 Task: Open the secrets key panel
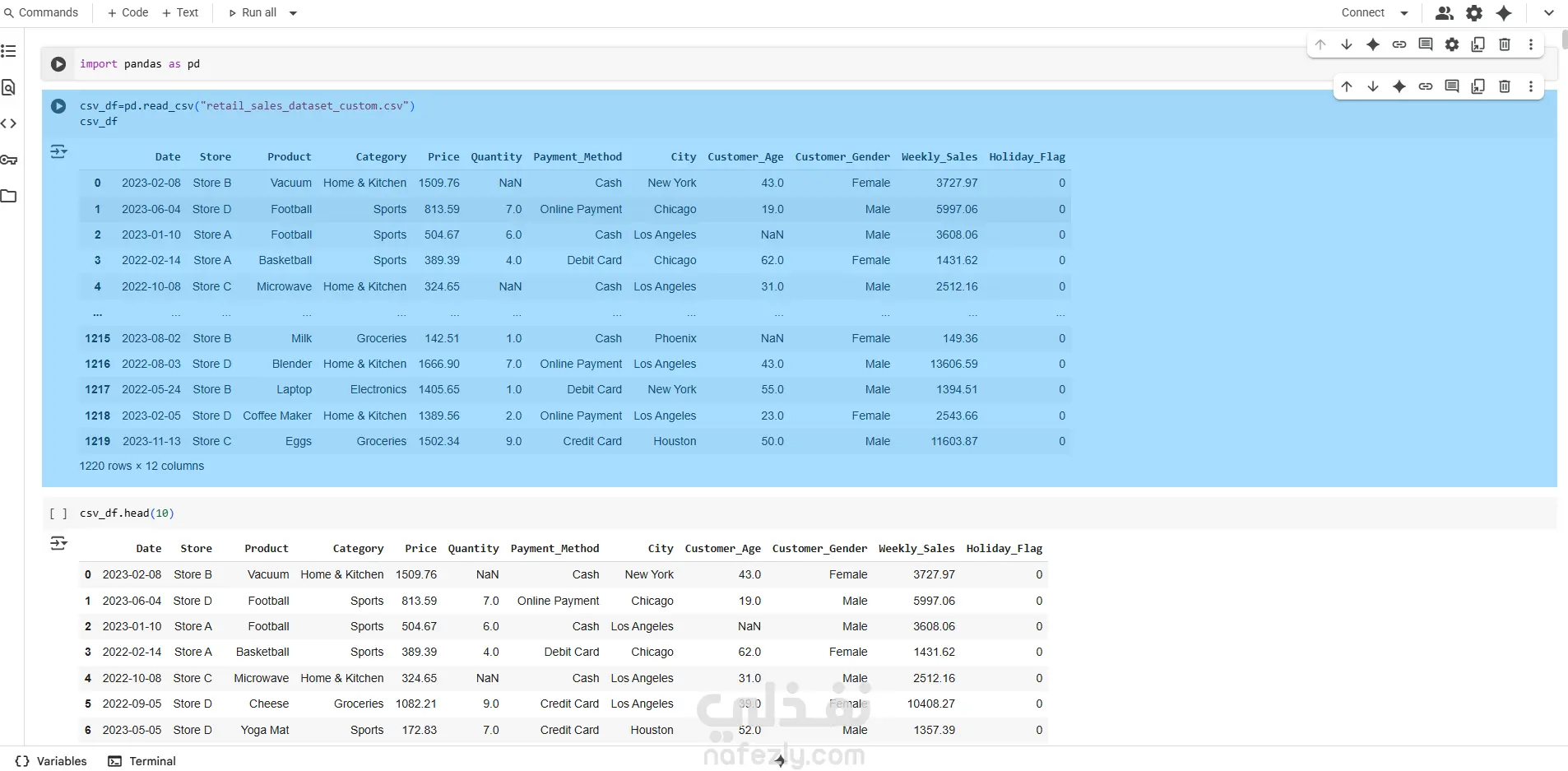coord(9,160)
